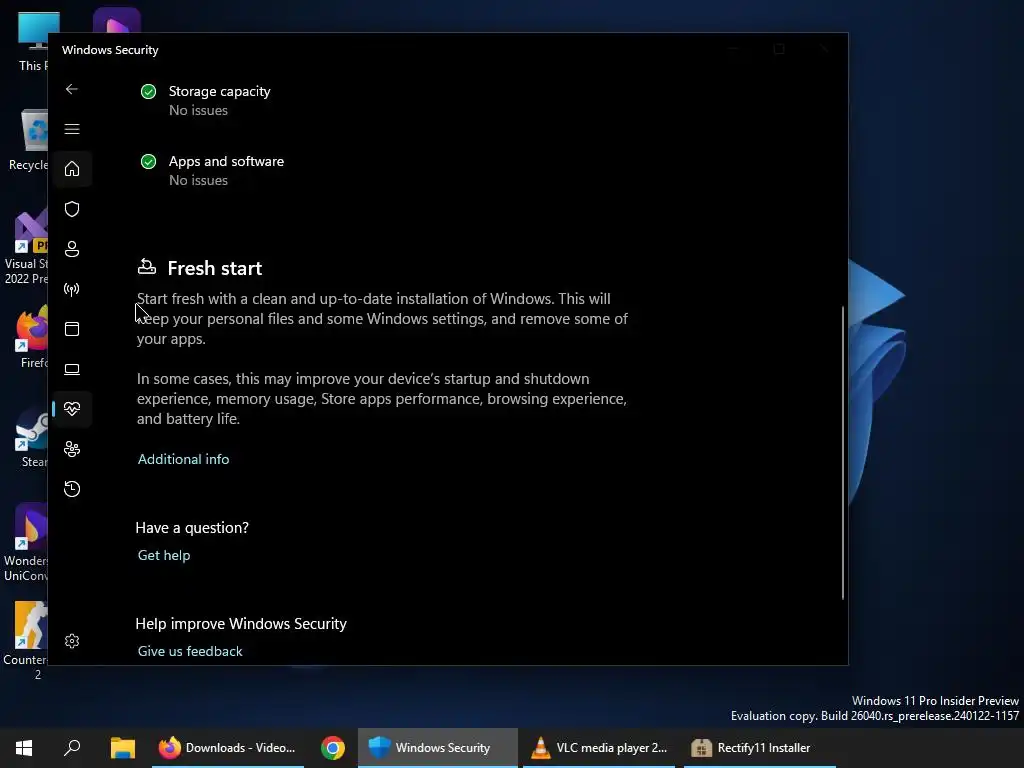Select the This PC desktop icon
This screenshot has height=768, width=1024.
[33, 40]
